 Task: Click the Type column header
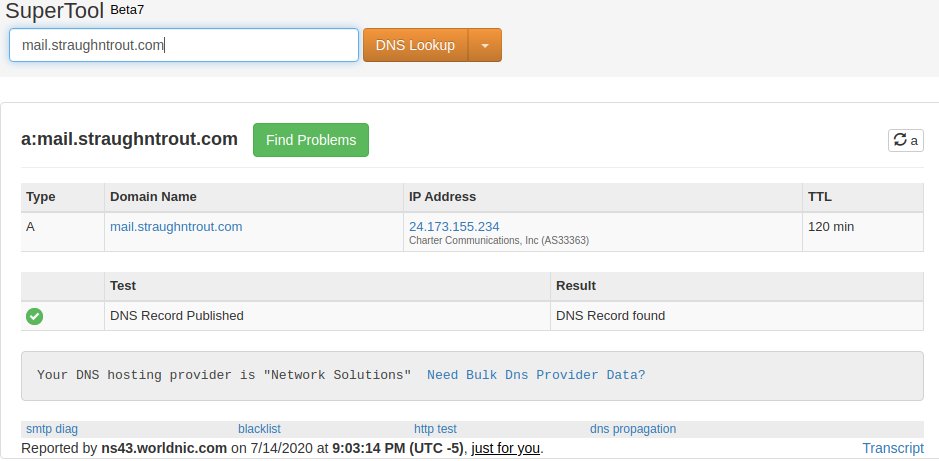(42, 197)
